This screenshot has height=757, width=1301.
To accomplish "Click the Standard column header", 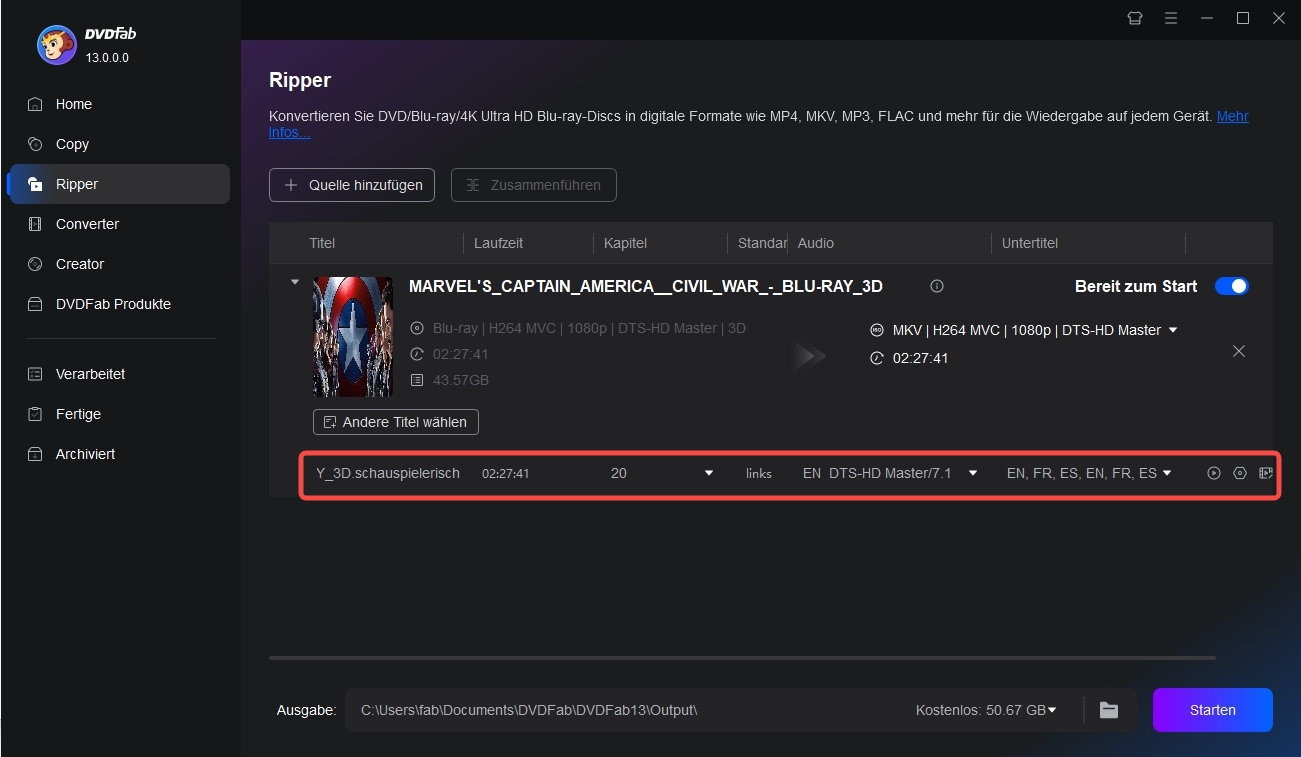I will click(x=762, y=243).
